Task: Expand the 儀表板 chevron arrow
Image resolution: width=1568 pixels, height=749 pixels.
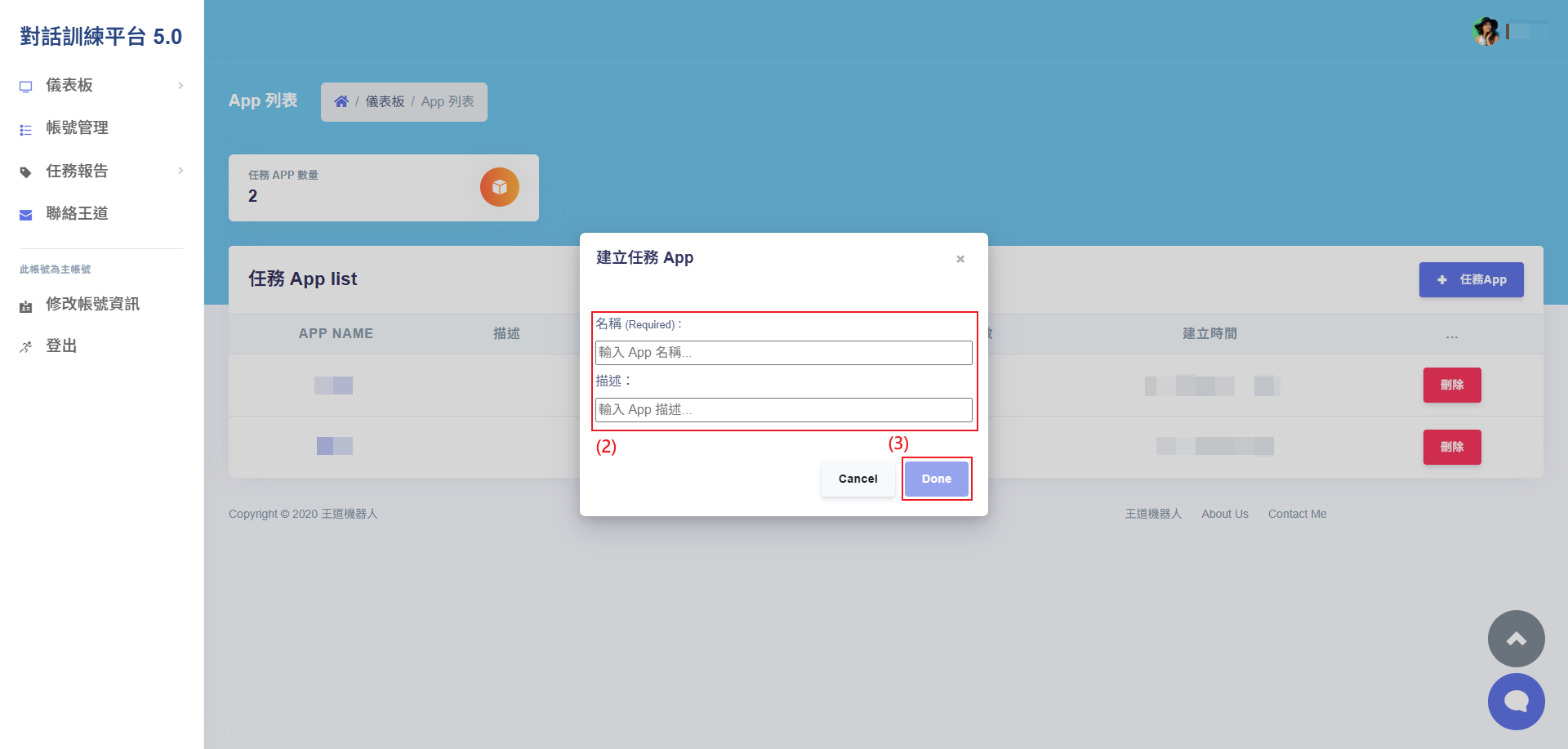Action: coord(180,85)
